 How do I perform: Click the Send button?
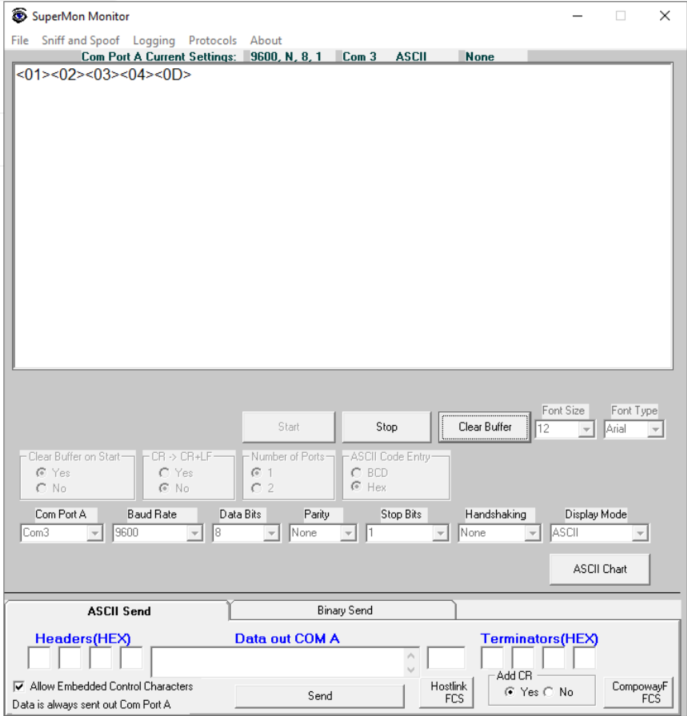(x=320, y=695)
